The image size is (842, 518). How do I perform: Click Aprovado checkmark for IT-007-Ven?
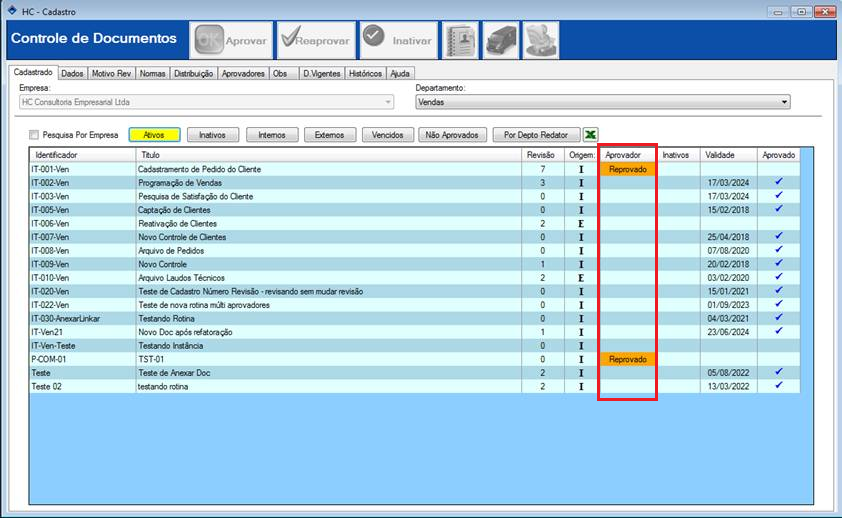point(779,236)
